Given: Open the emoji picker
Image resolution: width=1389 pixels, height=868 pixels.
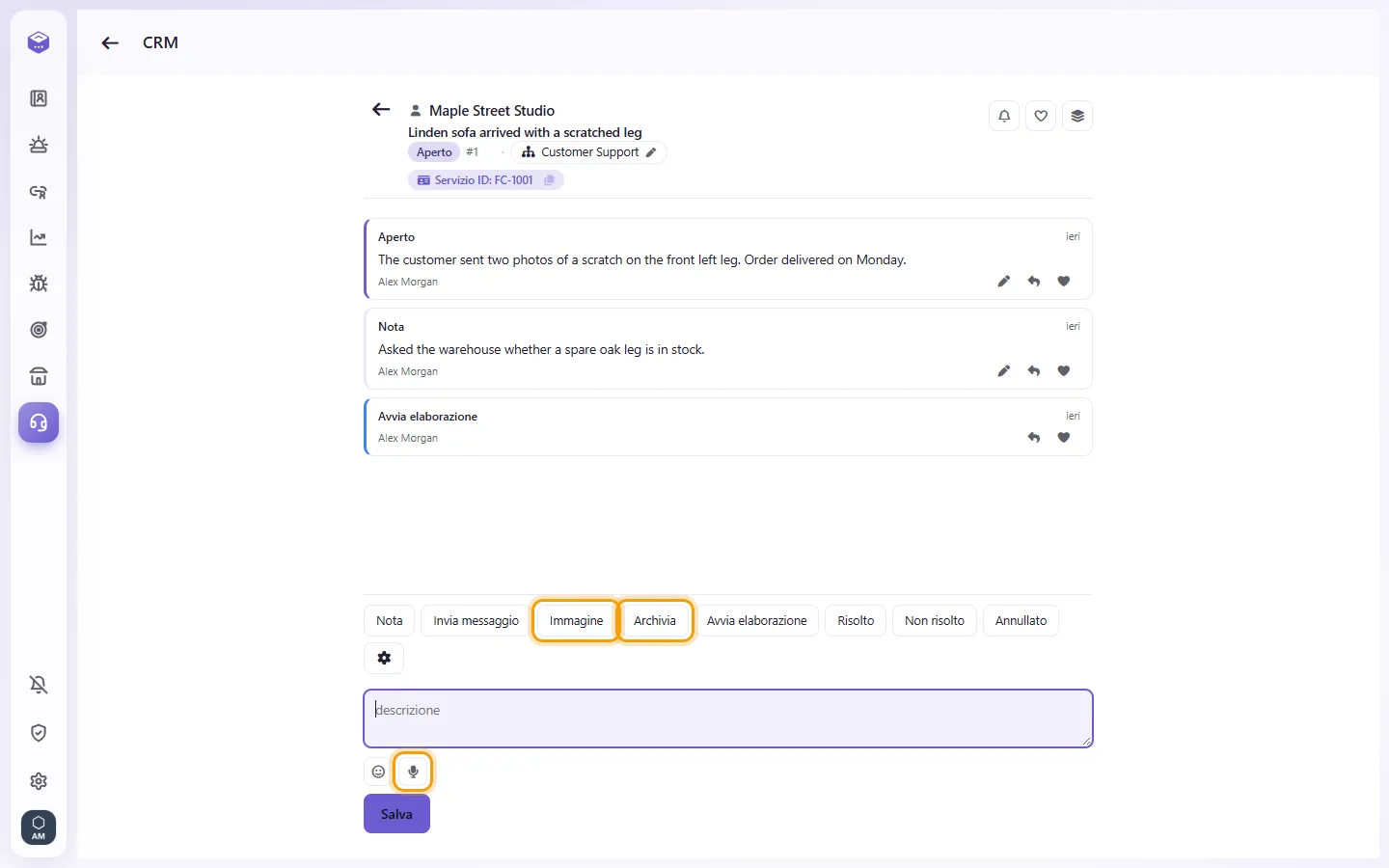Looking at the screenshot, I should [378, 772].
